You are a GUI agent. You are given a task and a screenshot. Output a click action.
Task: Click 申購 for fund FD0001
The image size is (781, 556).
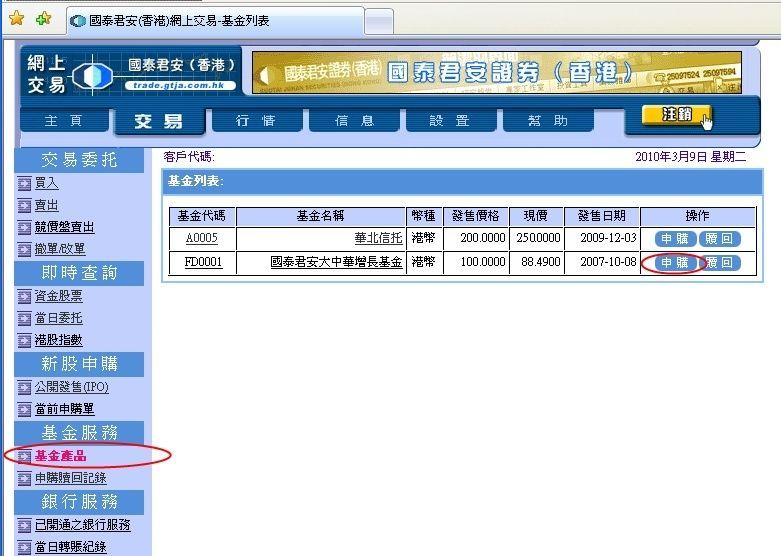point(675,263)
